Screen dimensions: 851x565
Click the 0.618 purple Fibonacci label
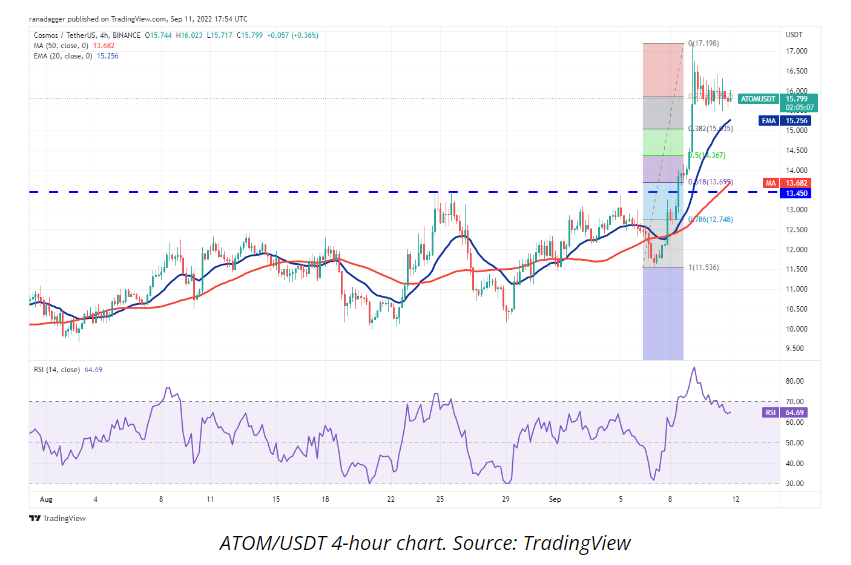[x=710, y=182]
